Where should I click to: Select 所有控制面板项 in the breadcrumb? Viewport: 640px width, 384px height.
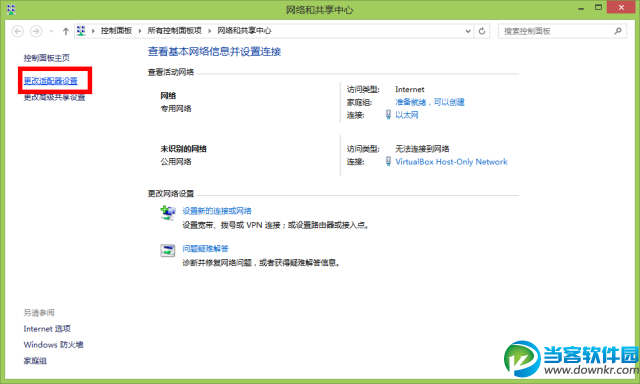175,31
